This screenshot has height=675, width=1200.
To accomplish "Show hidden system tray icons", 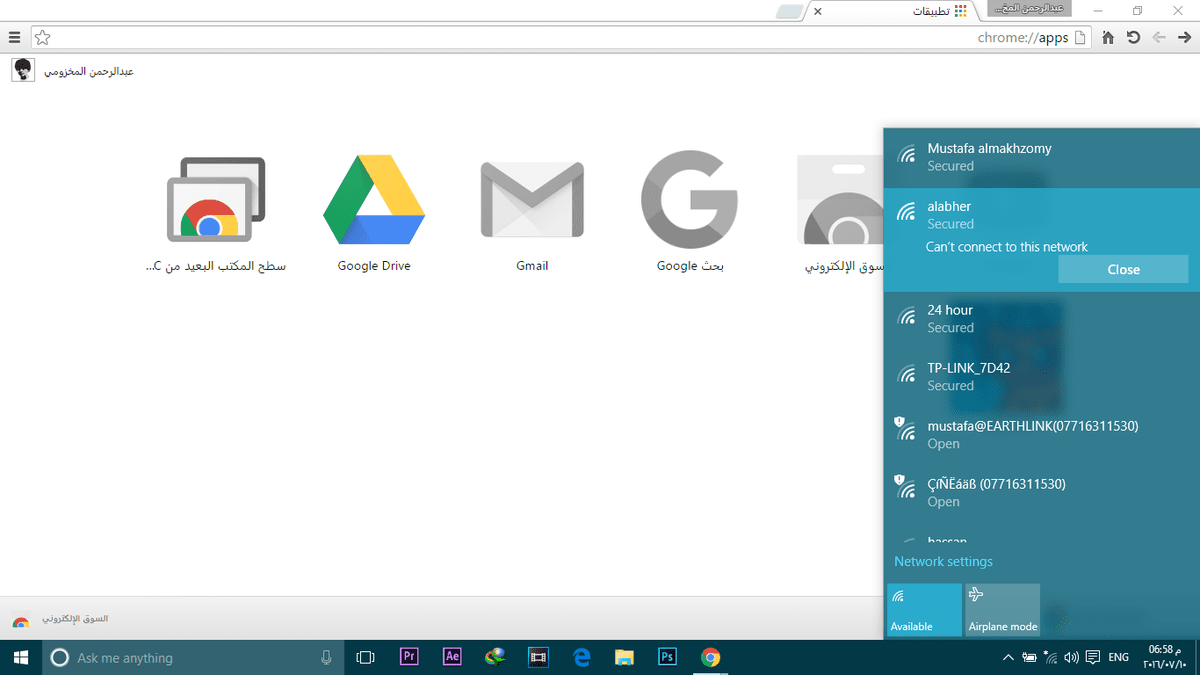I will click(1008, 657).
